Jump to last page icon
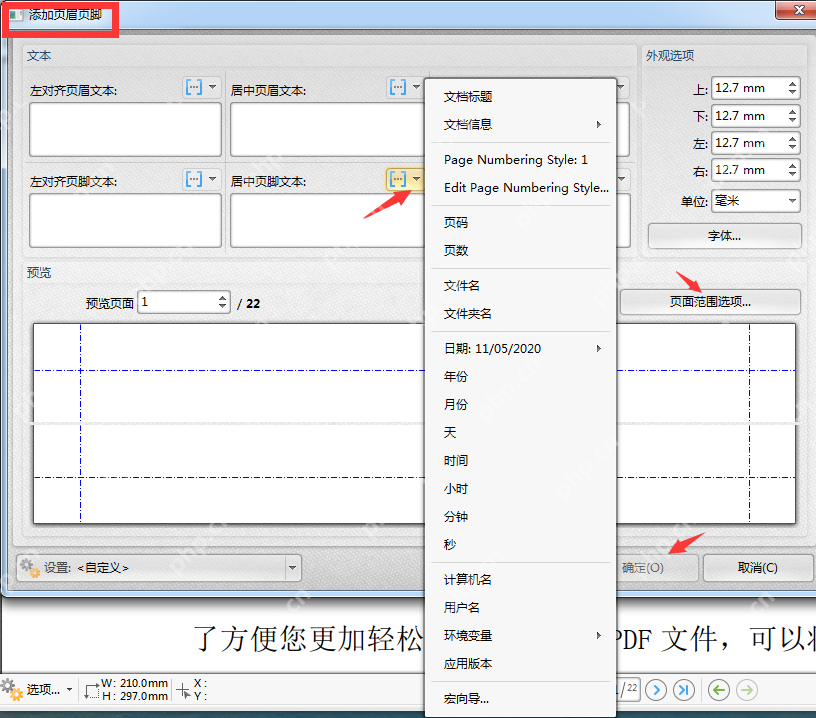816x718 pixels. (684, 690)
